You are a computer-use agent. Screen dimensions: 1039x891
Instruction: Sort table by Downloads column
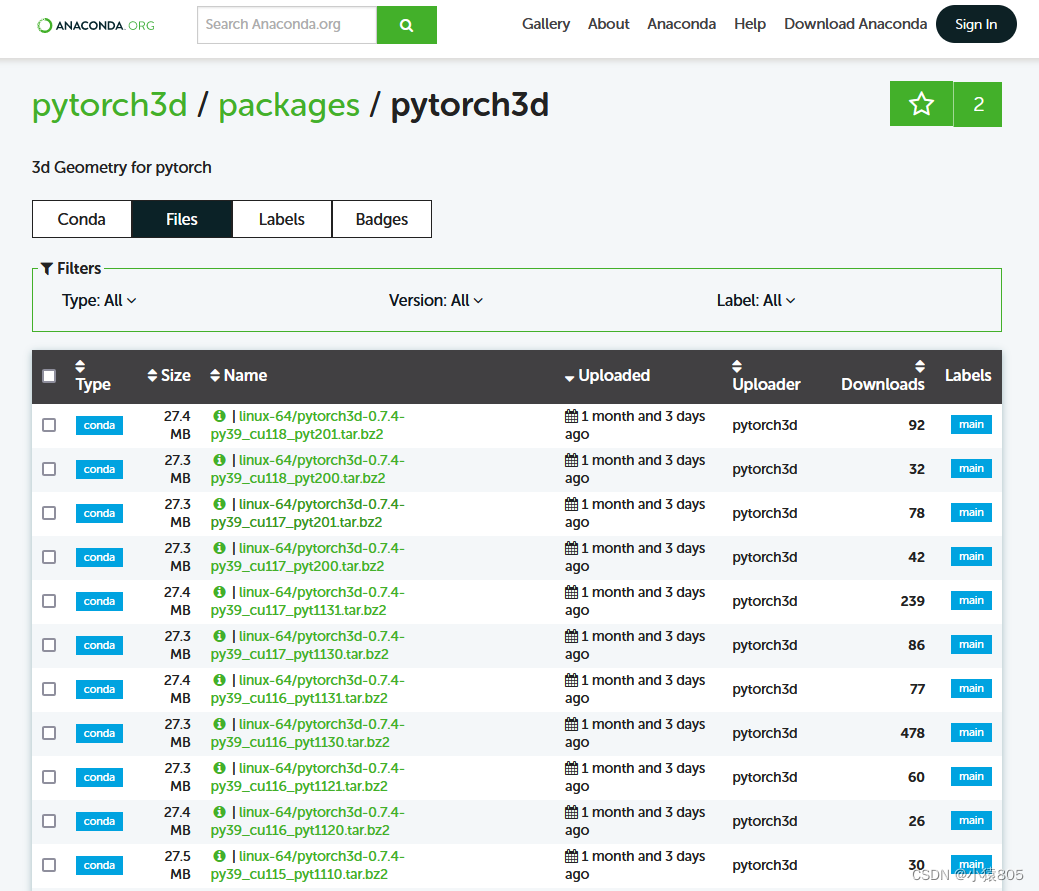coord(883,376)
